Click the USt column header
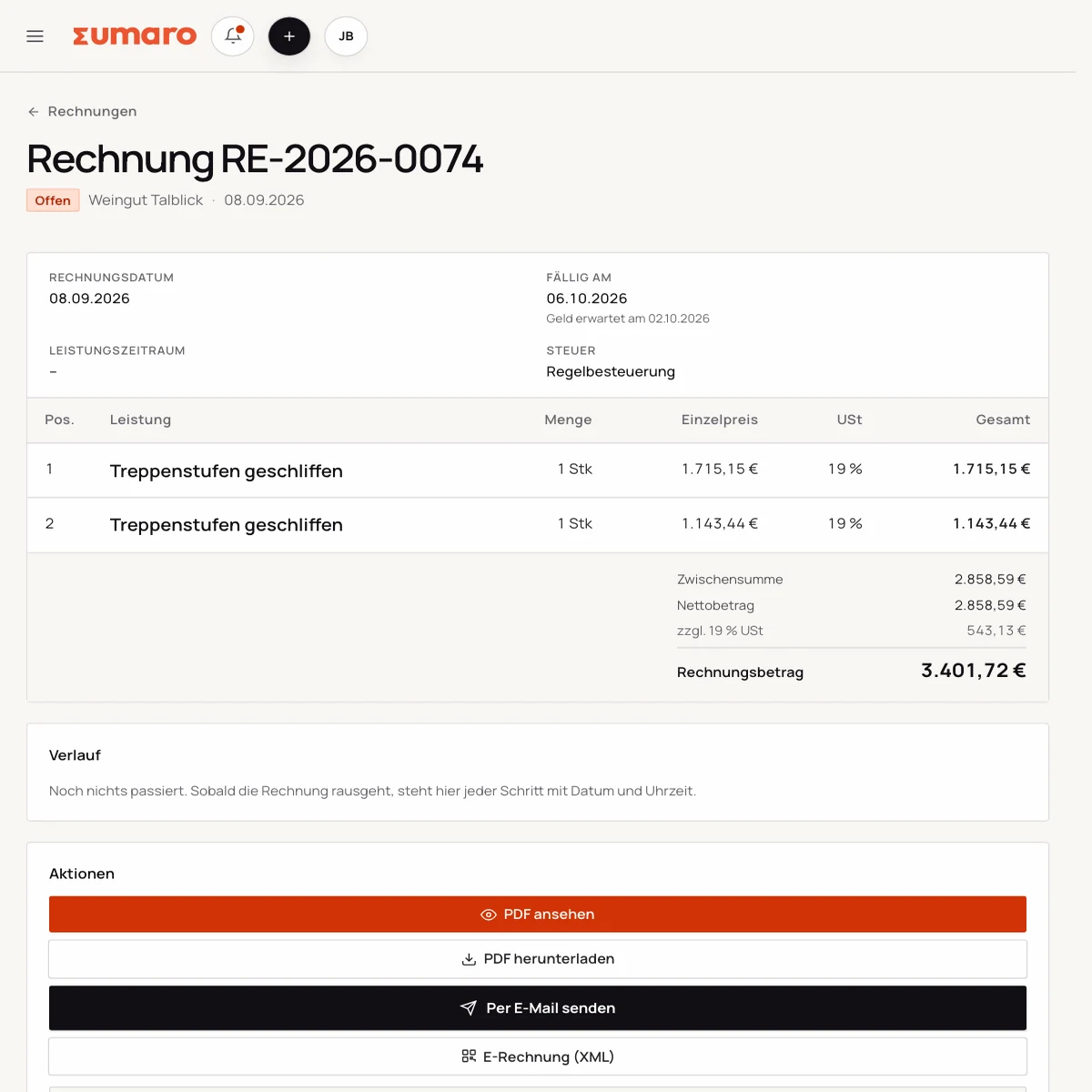The image size is (1092, 1092). (x=849, y=420)
